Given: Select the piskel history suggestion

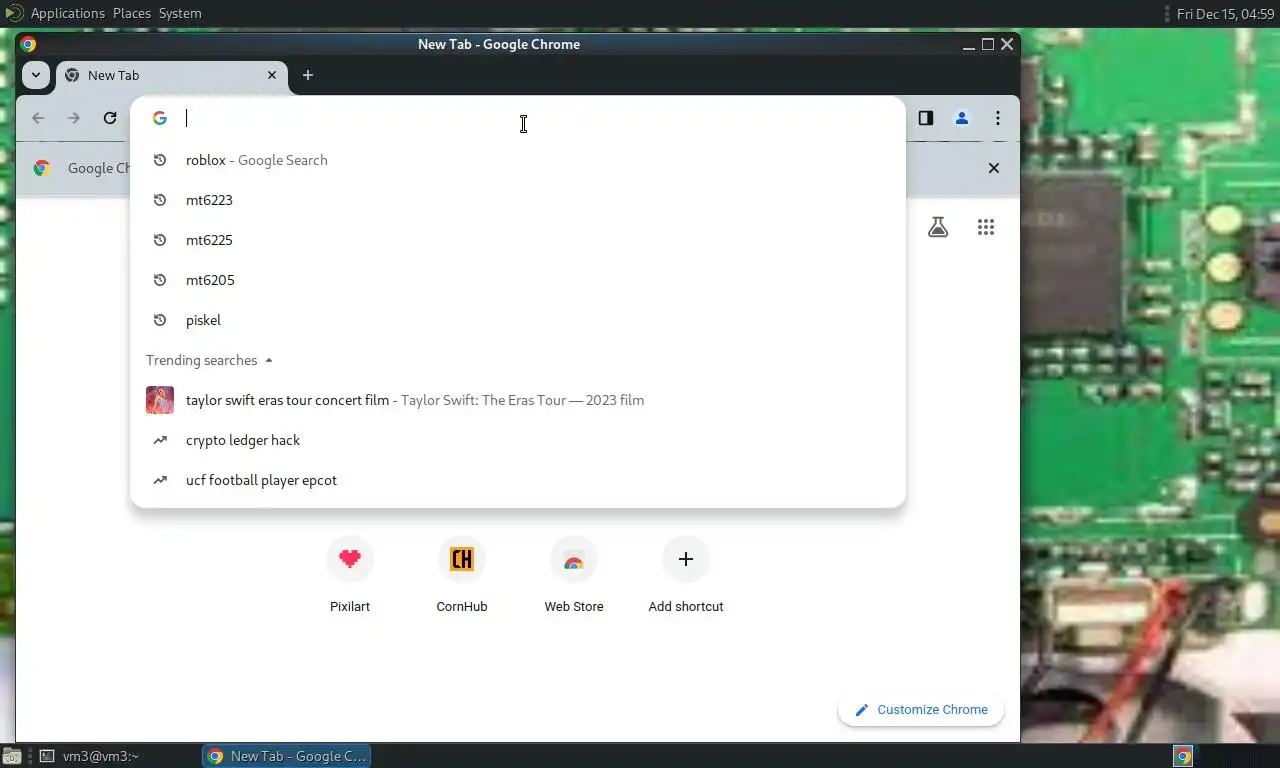Looking at the screenshot, I should [518, 320].
